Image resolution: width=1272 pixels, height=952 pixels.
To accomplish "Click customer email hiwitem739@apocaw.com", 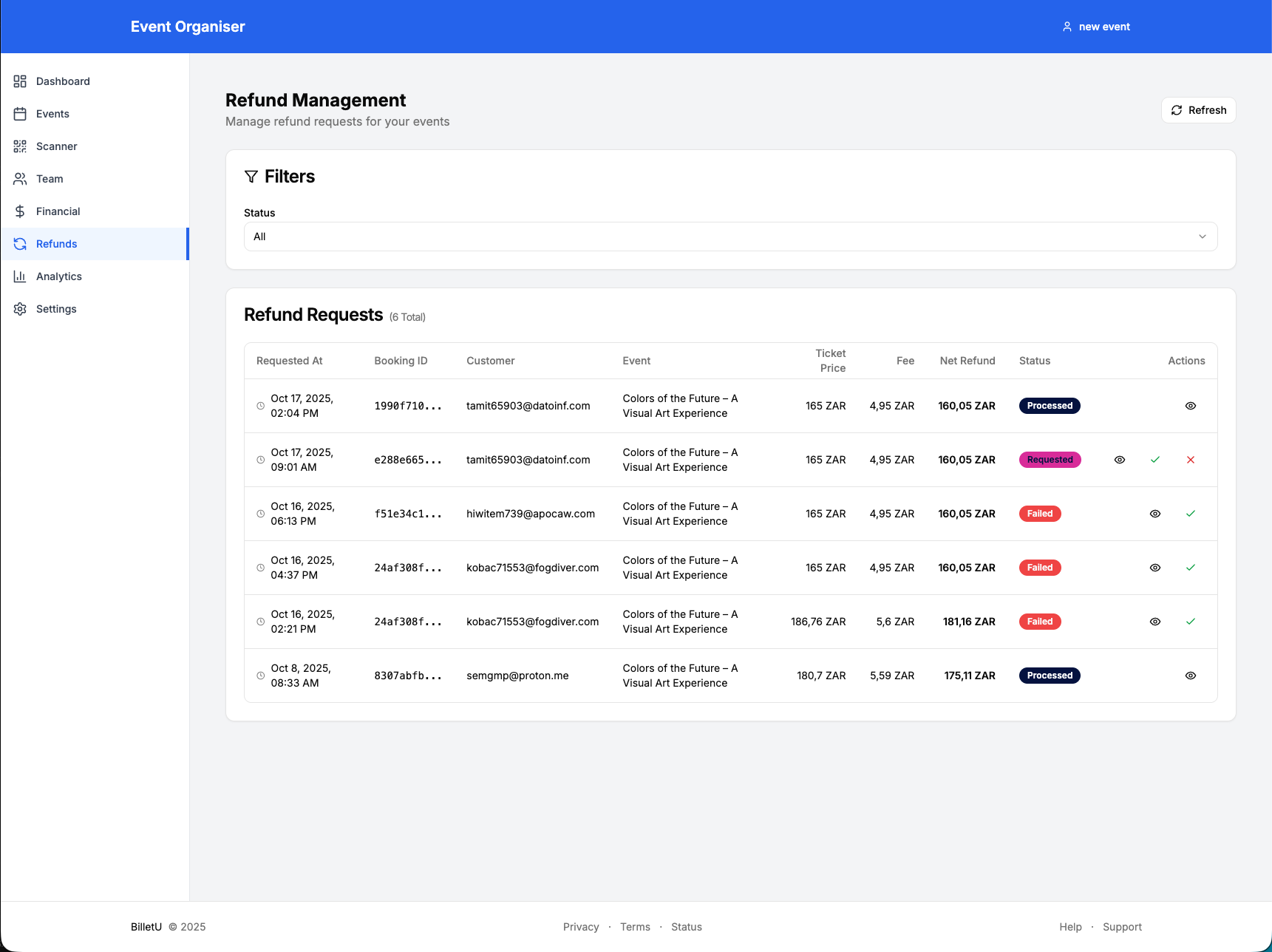I will tap(530, 514).
